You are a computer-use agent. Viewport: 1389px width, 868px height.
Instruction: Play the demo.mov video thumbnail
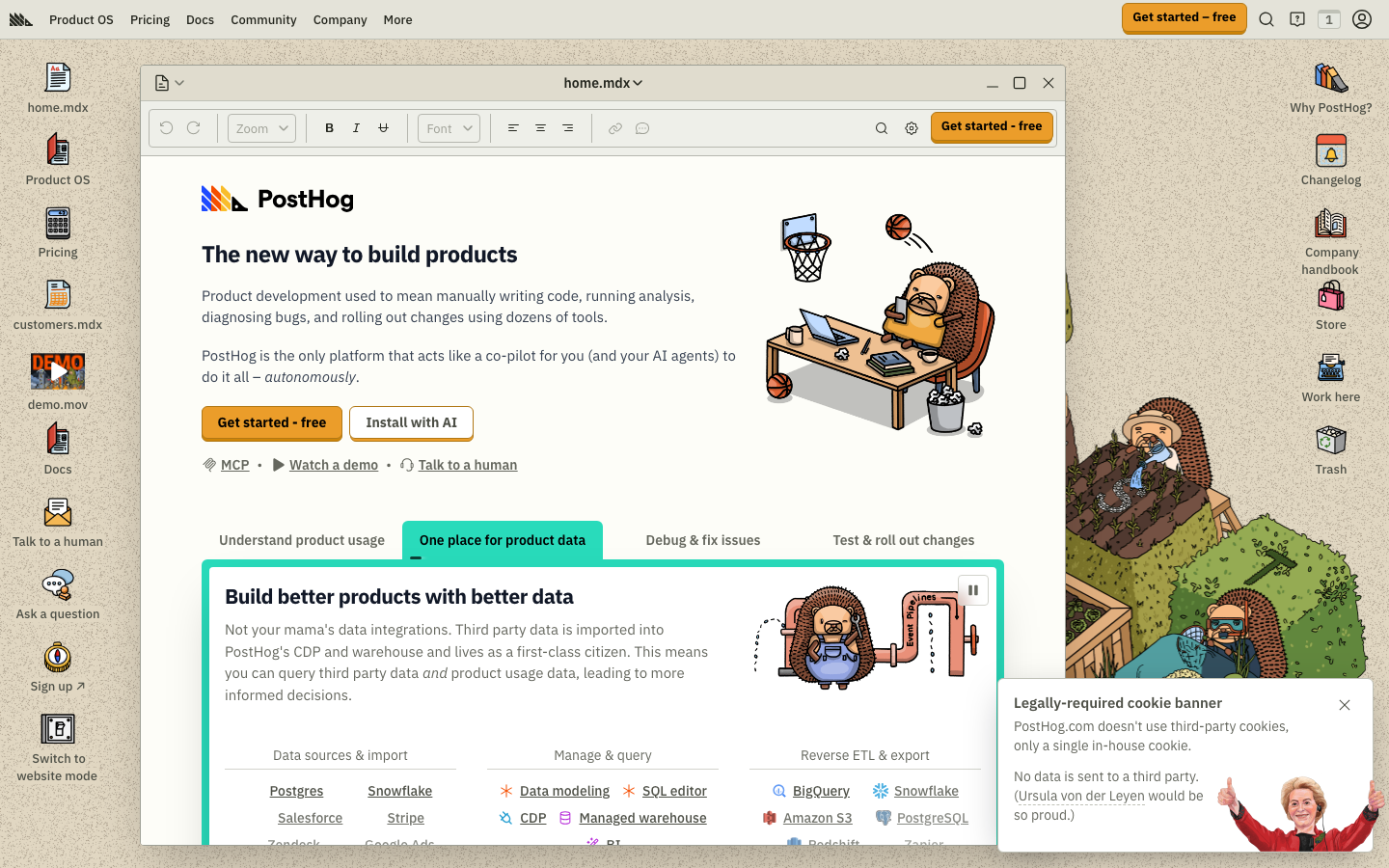point(58,371)
